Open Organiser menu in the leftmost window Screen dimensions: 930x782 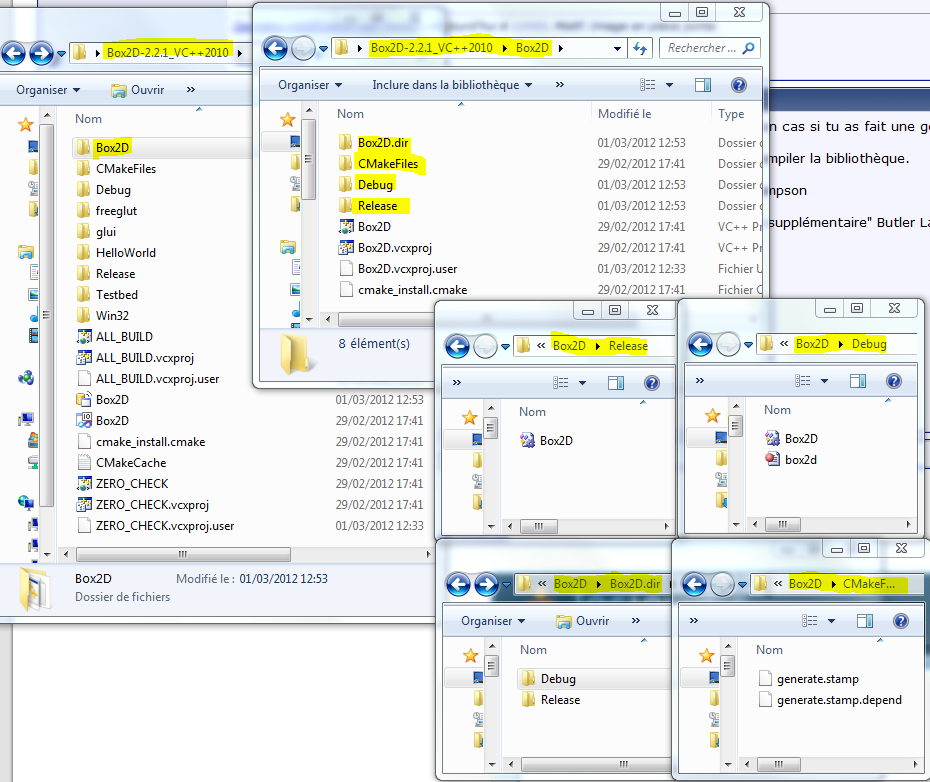(x=48, y=90)
